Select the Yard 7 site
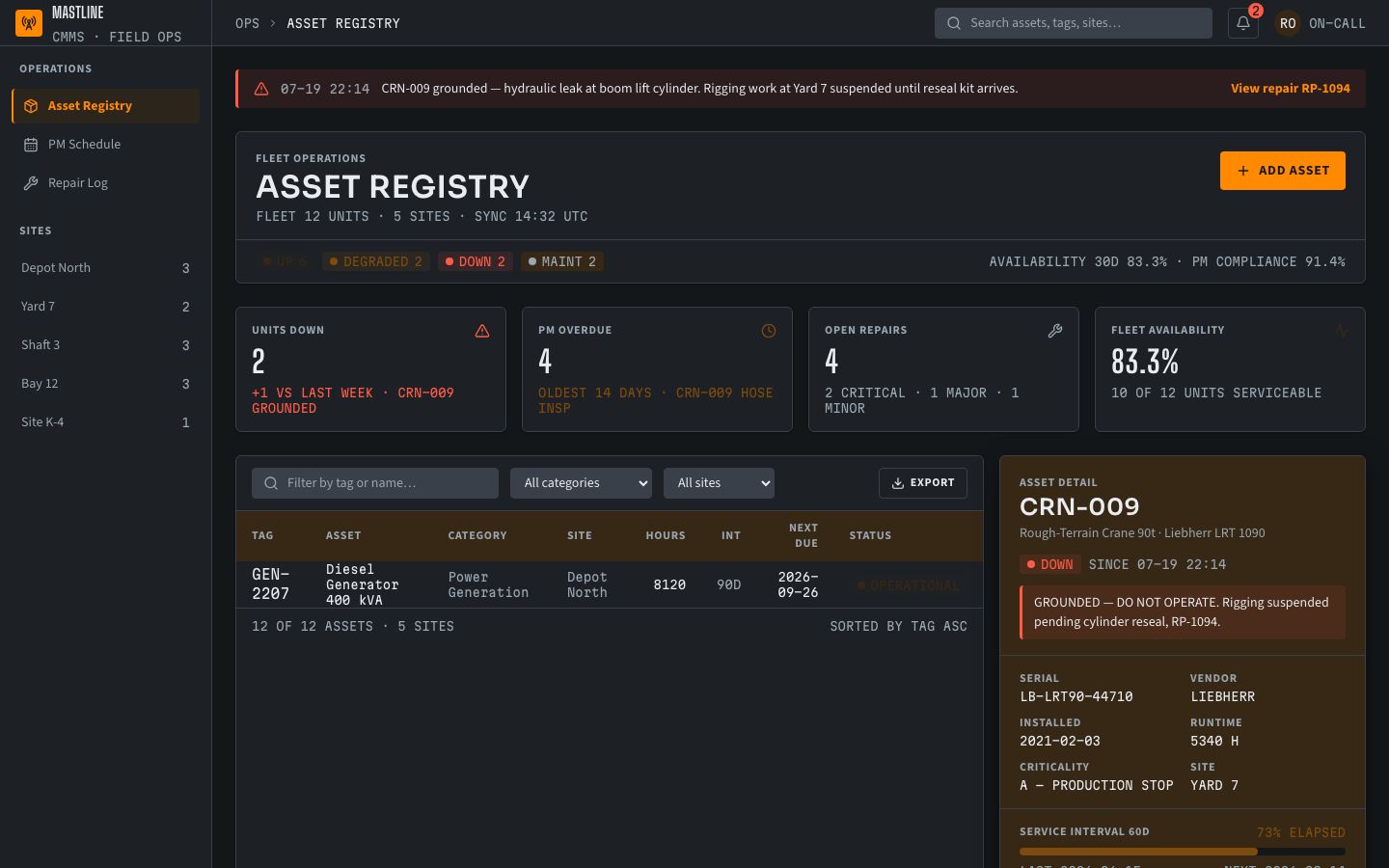 coord(105,307)
